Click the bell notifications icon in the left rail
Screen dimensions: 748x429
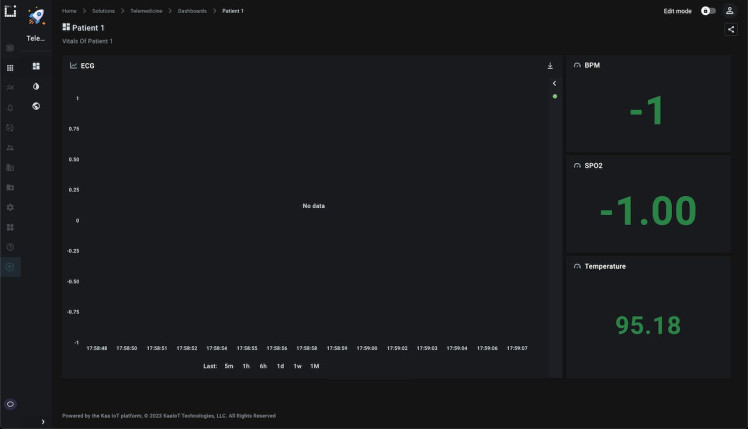(x=10, y=107)
